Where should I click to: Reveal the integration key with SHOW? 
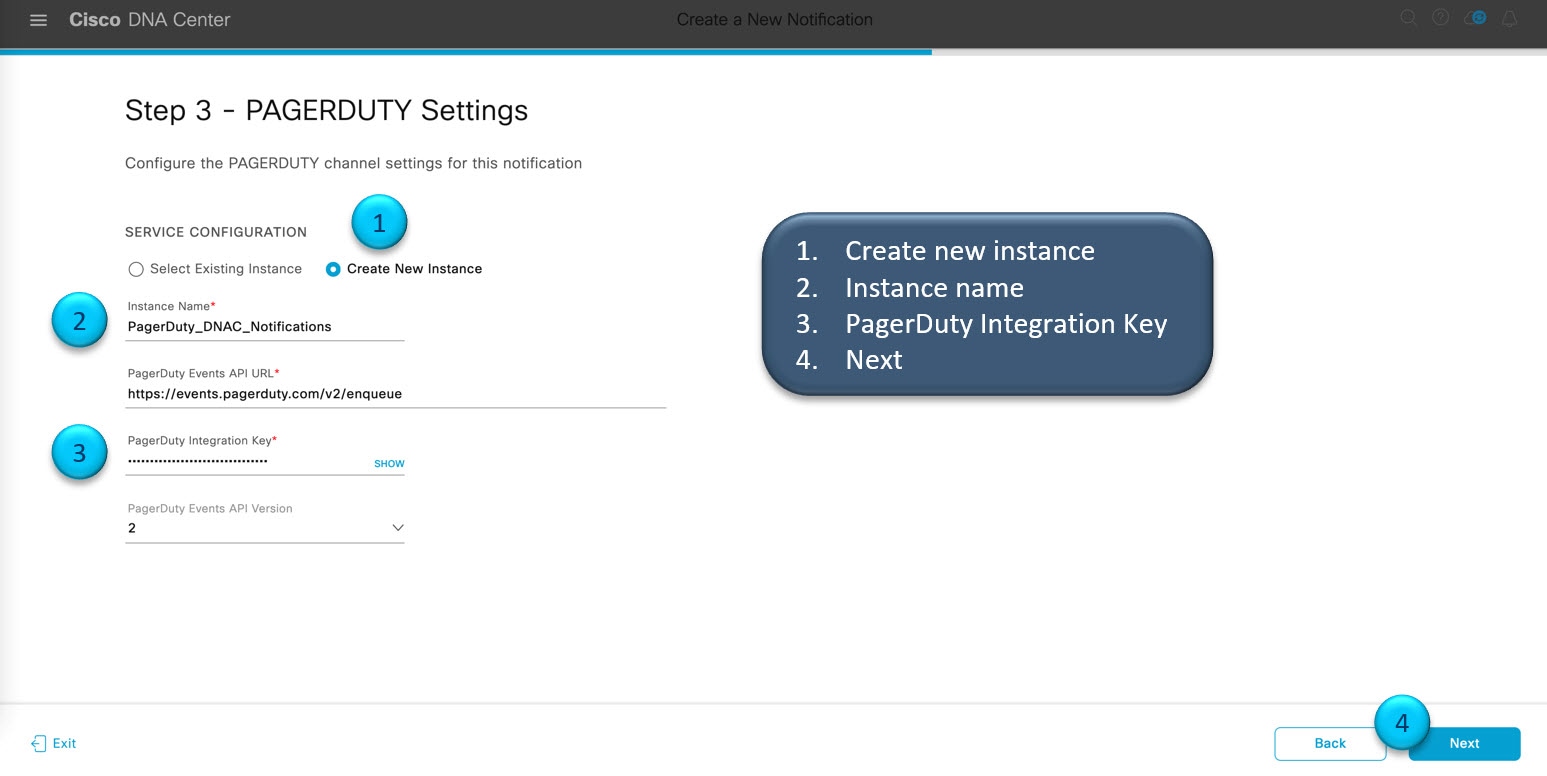pos(389,464)
